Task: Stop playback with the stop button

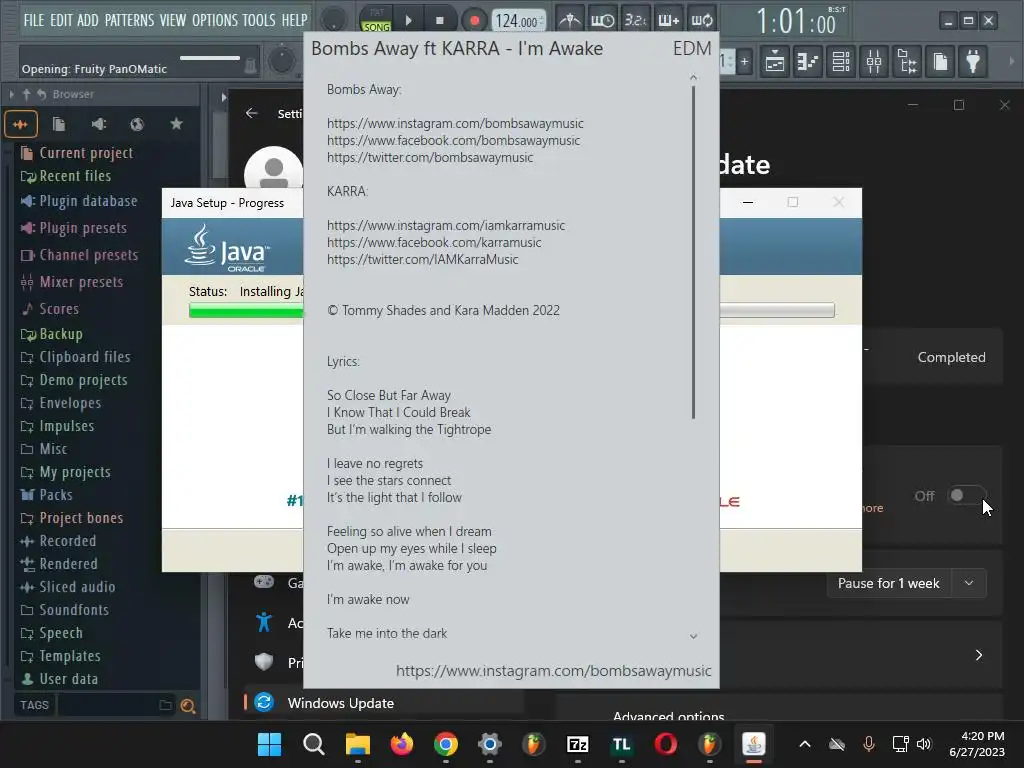Action: point(440,20)
